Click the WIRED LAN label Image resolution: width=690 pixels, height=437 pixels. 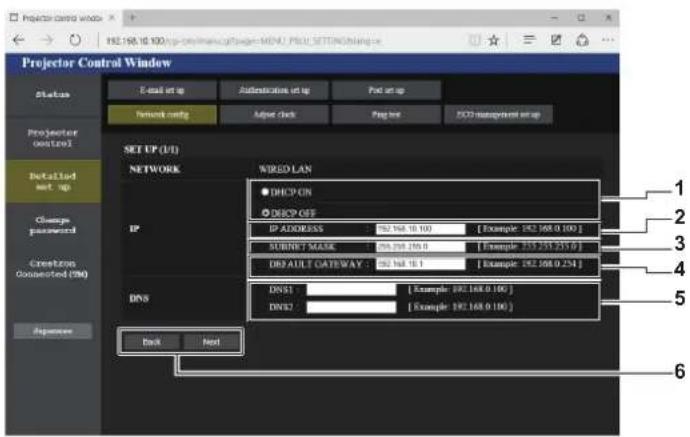pos(285,169)
